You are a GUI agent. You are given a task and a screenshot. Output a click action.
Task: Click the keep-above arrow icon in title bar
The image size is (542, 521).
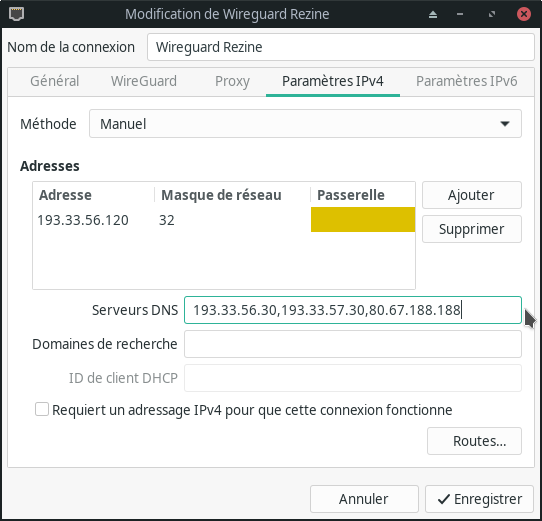point(433,15)
